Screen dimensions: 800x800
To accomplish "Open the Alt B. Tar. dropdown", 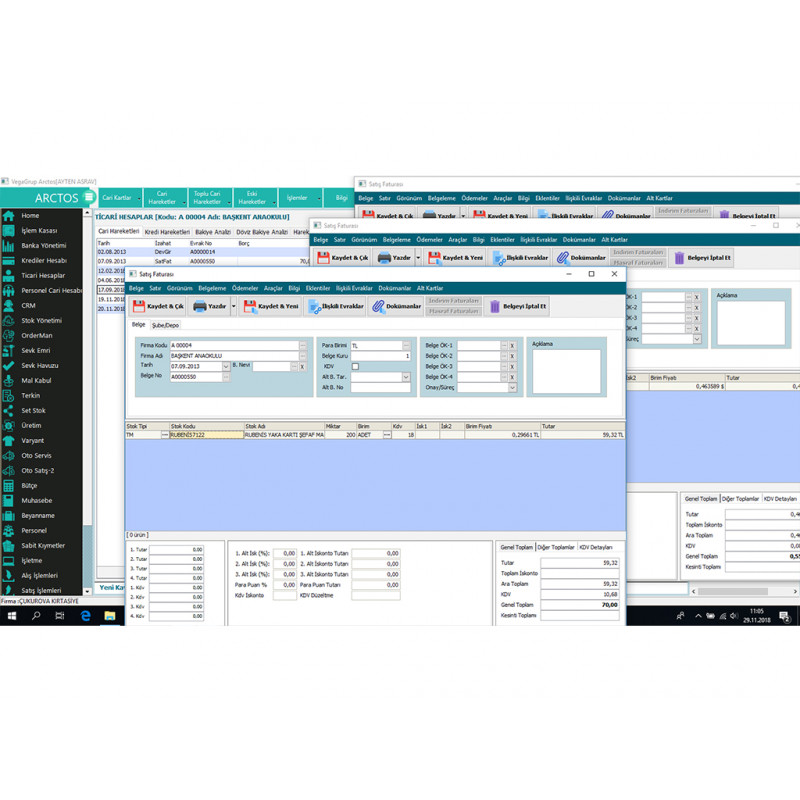I will click(406, 377).
